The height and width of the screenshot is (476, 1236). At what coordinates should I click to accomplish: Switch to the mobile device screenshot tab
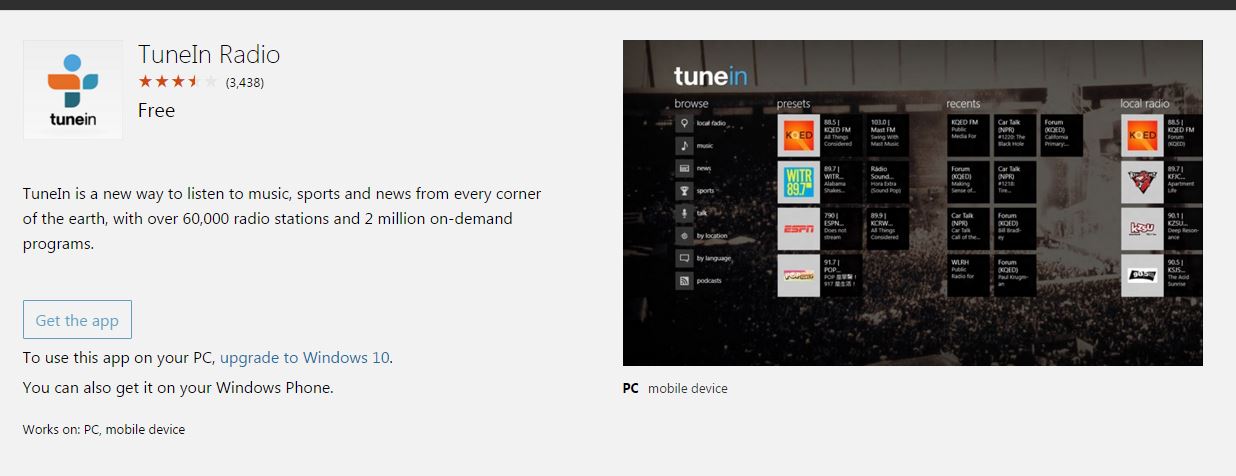[x=687, y=388]
